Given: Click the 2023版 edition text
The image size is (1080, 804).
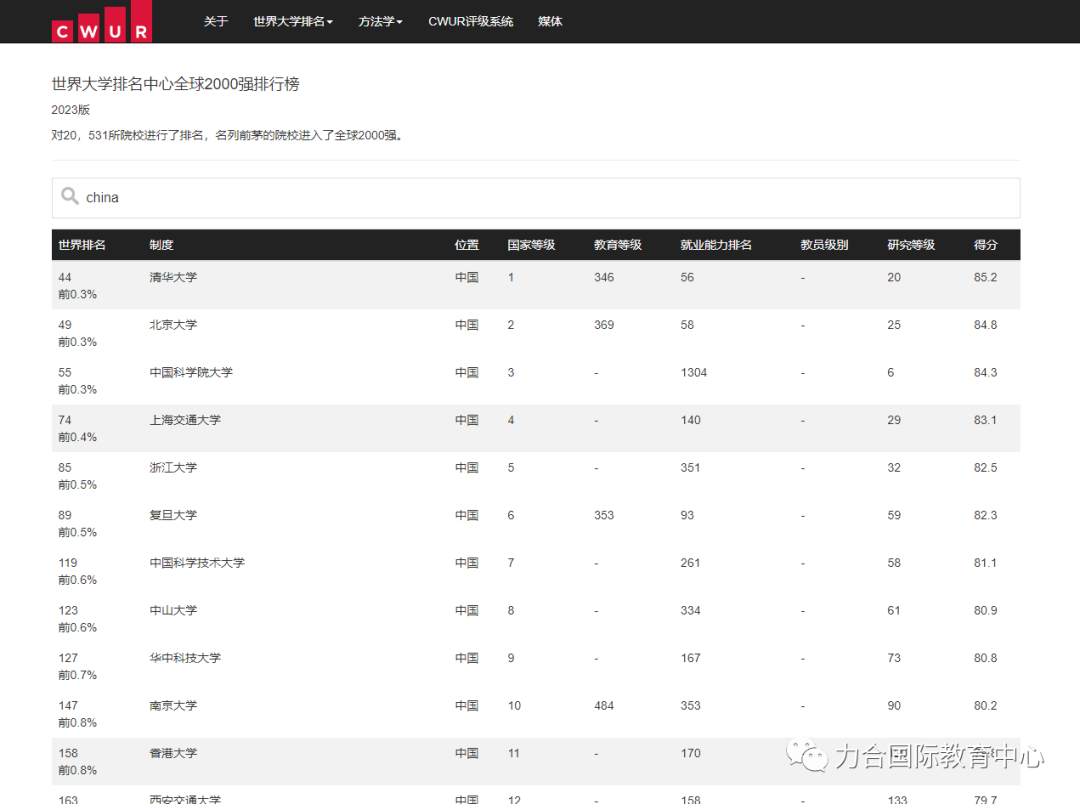Looking at the screenshot, I should point(70,110).
